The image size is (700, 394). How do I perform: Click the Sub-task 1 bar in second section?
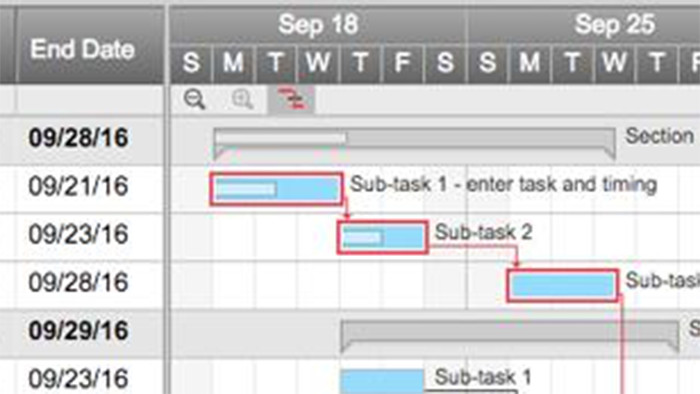click(382, 382)
